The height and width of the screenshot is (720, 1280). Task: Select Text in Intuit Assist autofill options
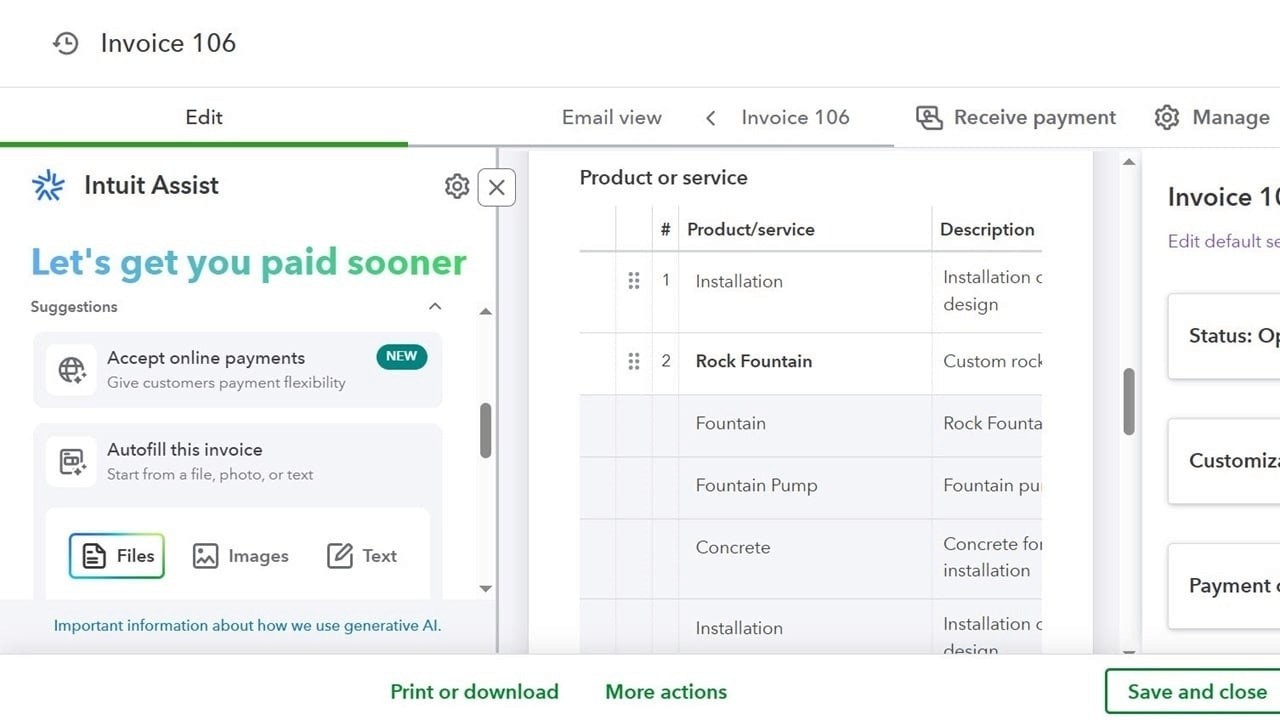tap(362, 555)
